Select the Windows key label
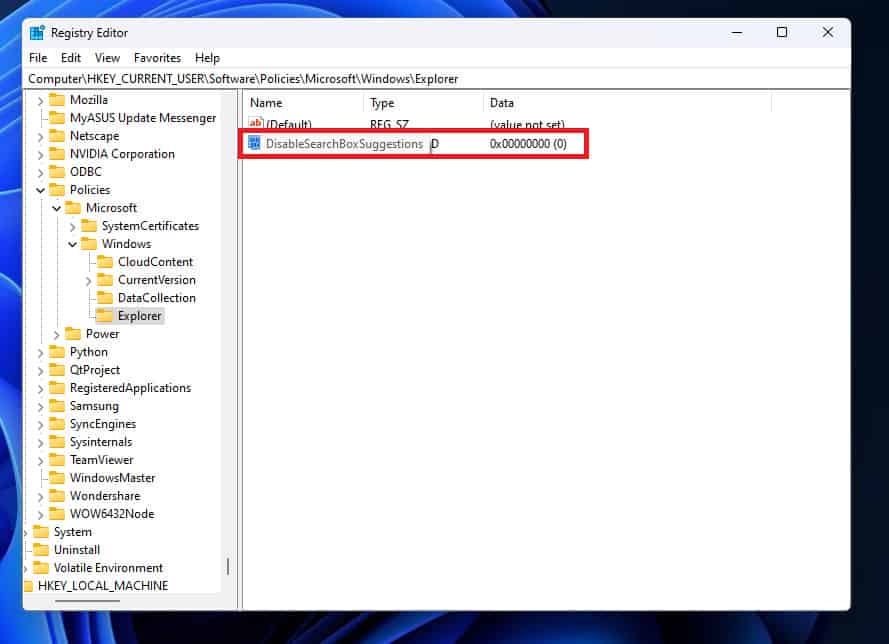Image resolution: width=889 pixels, height=644 pixels. coord(126,244)
